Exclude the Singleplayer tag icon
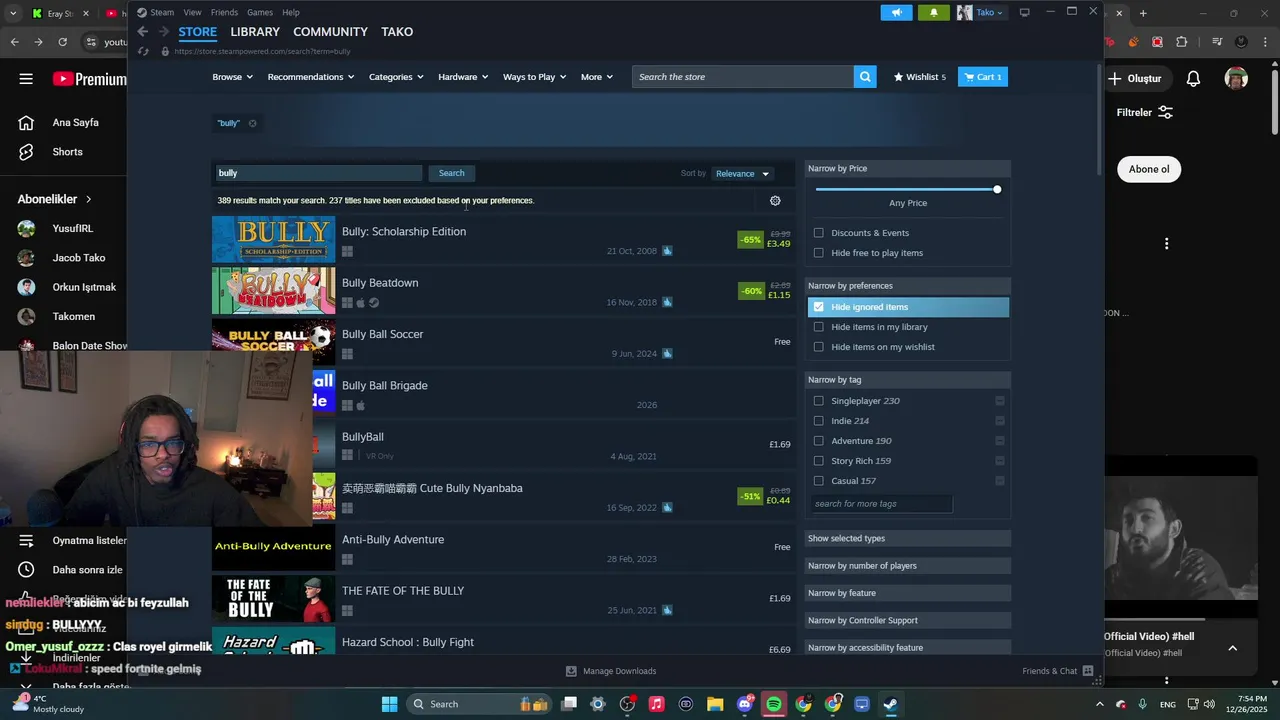 (x=1000, y=401)
